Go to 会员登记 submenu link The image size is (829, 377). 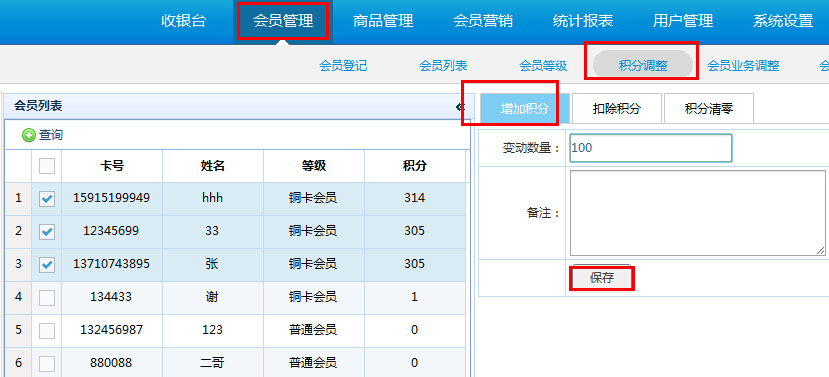343,66
